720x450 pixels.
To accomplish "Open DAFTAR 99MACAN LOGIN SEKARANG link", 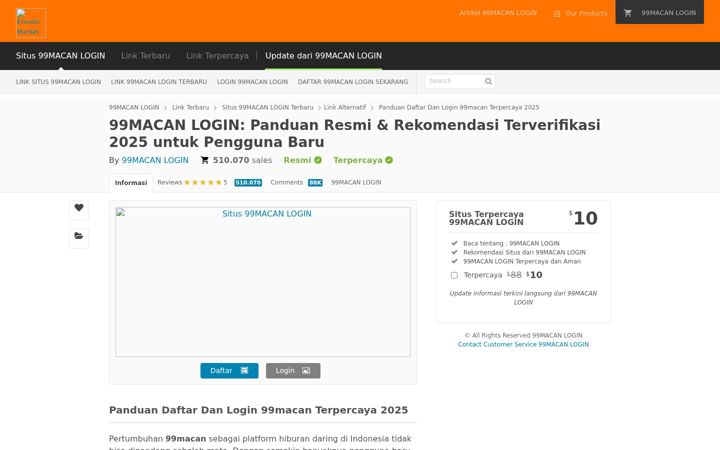I will click(353, 82).
